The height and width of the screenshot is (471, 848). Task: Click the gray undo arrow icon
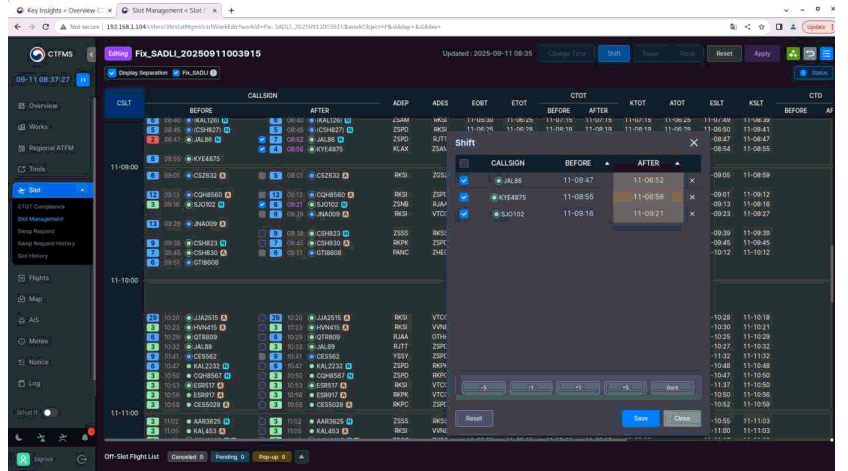point(810,54)
